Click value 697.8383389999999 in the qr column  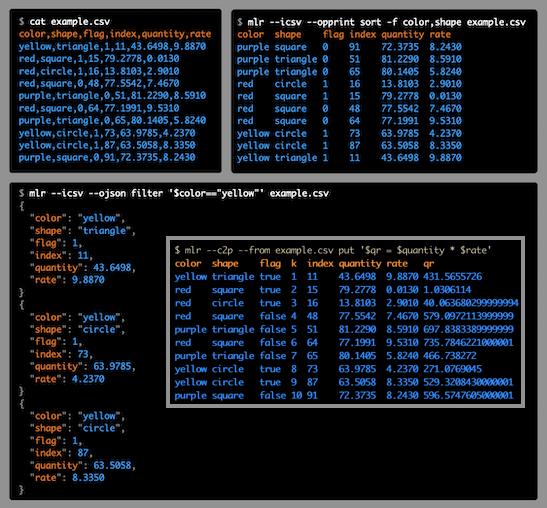pos(469,329)
